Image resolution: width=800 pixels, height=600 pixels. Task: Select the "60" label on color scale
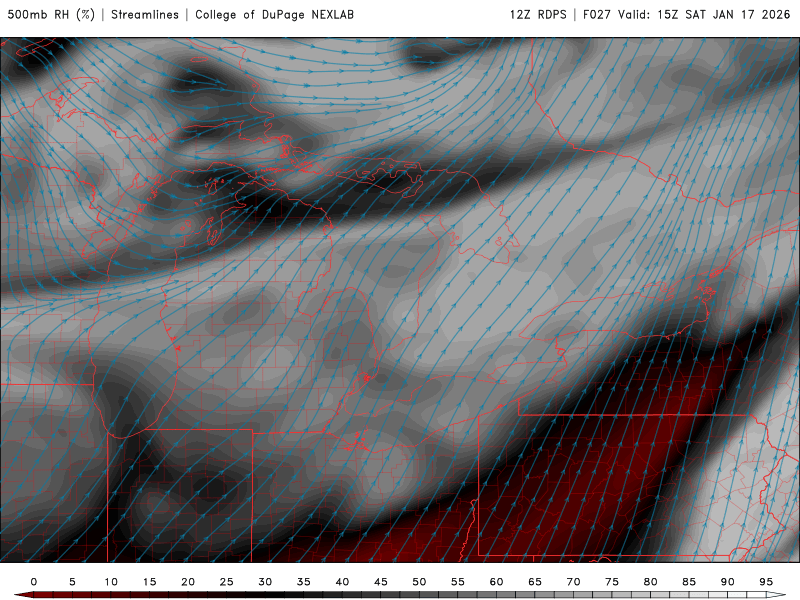pos(496,582)
